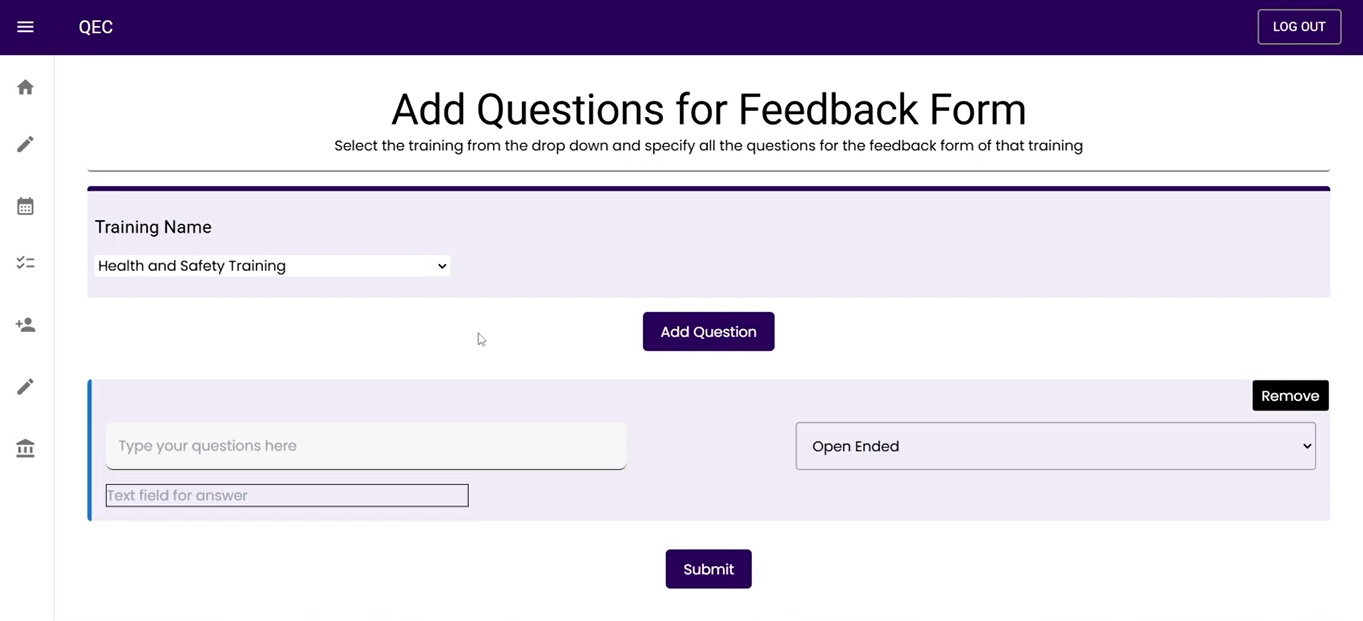Open the calendar icon in sidebar

click(26, 206)
